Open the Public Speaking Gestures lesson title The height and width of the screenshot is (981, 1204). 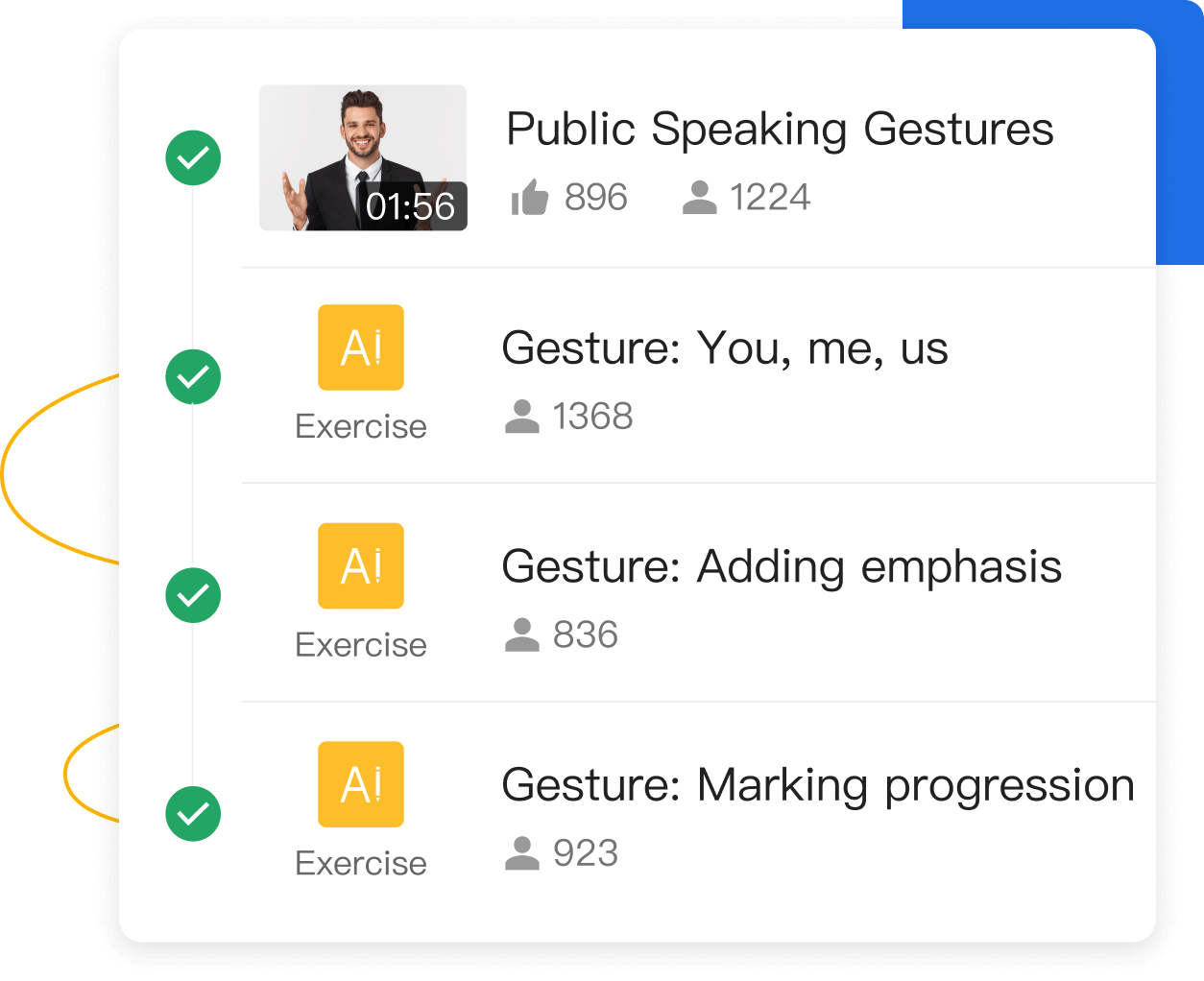(x=780, y=130)
